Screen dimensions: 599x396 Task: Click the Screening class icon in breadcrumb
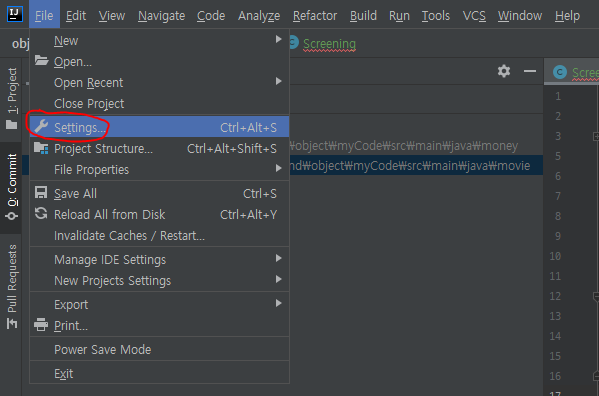293,42
